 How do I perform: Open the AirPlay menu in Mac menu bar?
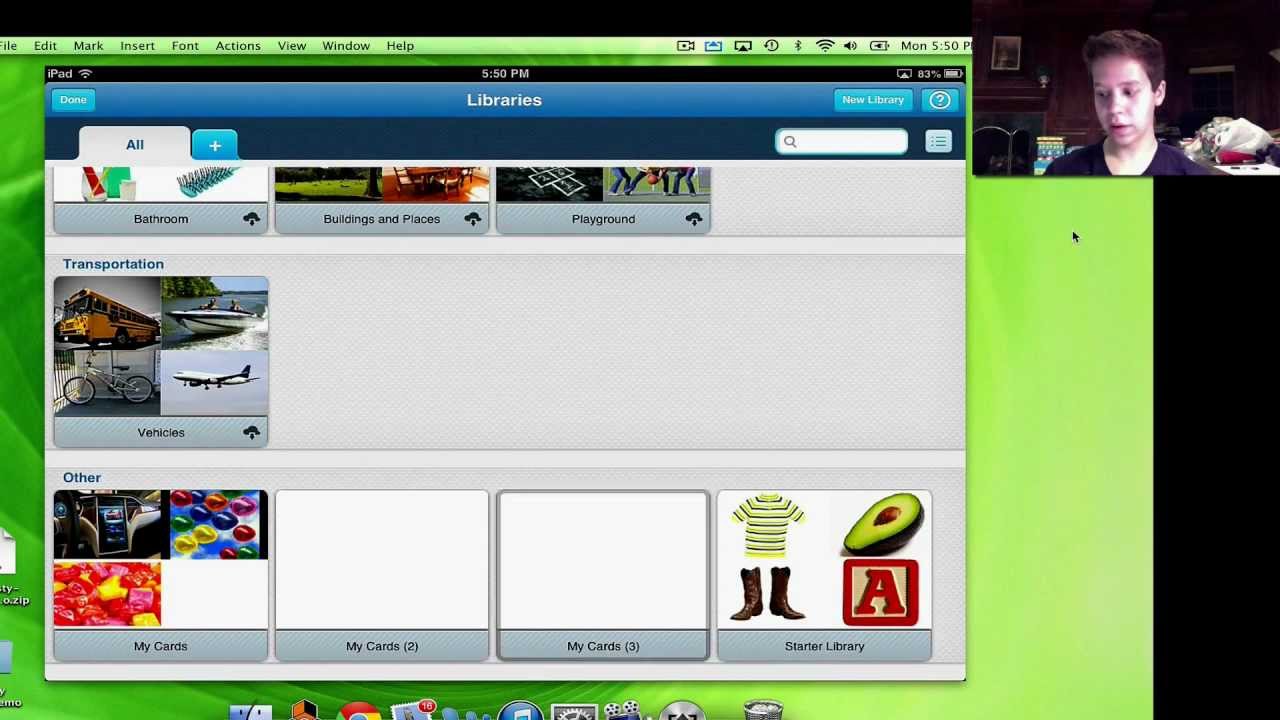743,46
